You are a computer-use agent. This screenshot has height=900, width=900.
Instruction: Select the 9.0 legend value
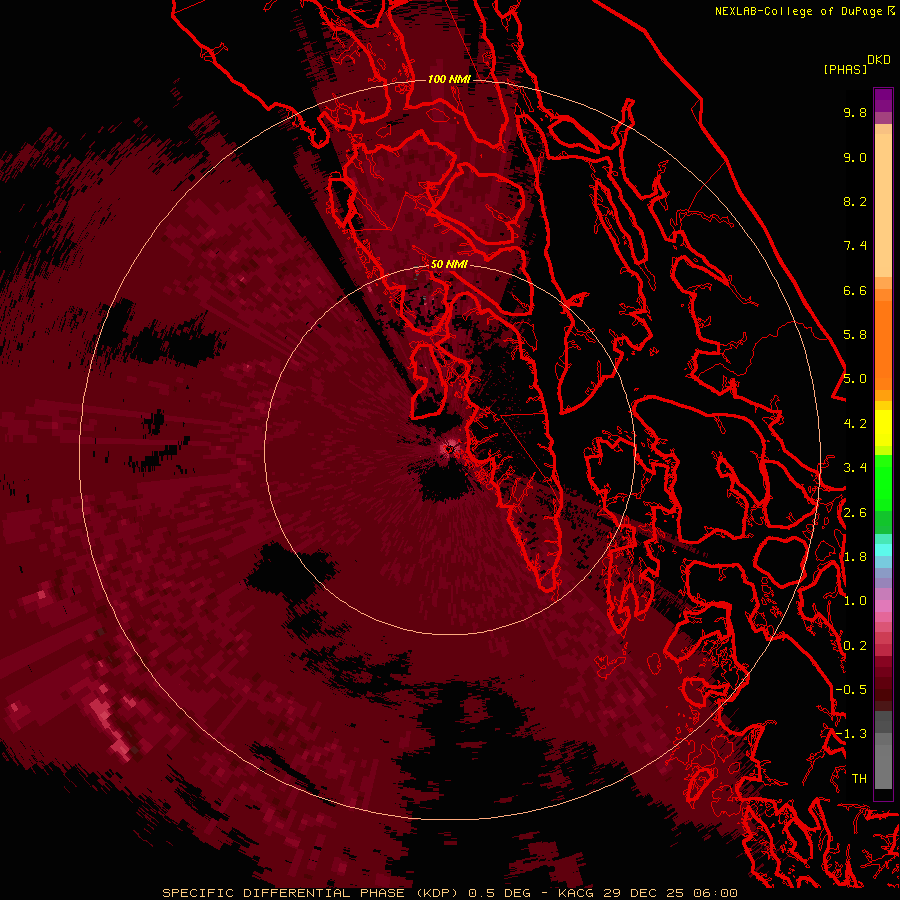tap(855, 157)
